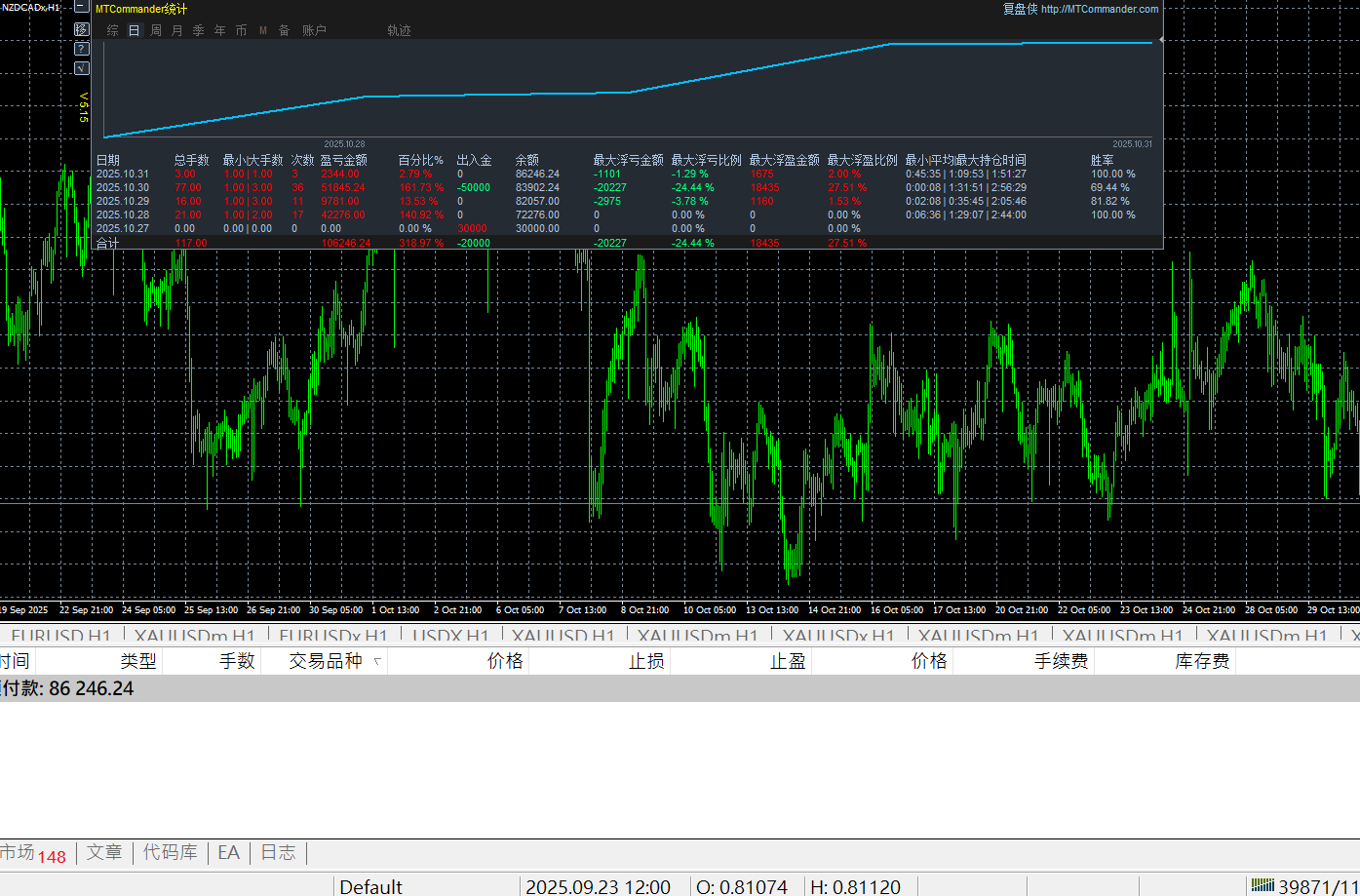Open the Default profile selector in status bar
Image resolution: width=1360 pixels, height=896 pixels.
pyautogui.click(x=371, y=886)
